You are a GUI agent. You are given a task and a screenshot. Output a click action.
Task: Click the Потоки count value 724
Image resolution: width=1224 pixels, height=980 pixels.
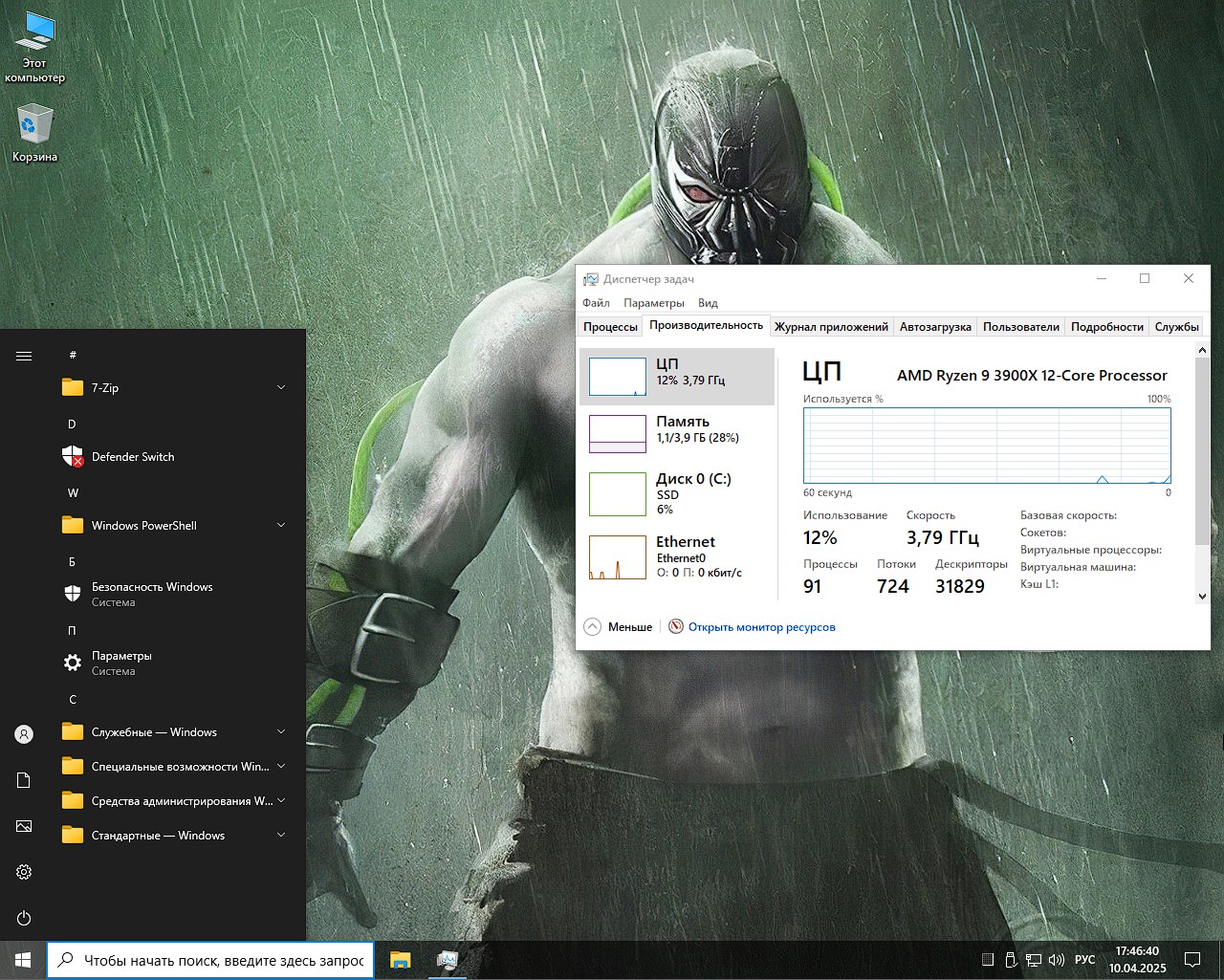tap(893, 586)
